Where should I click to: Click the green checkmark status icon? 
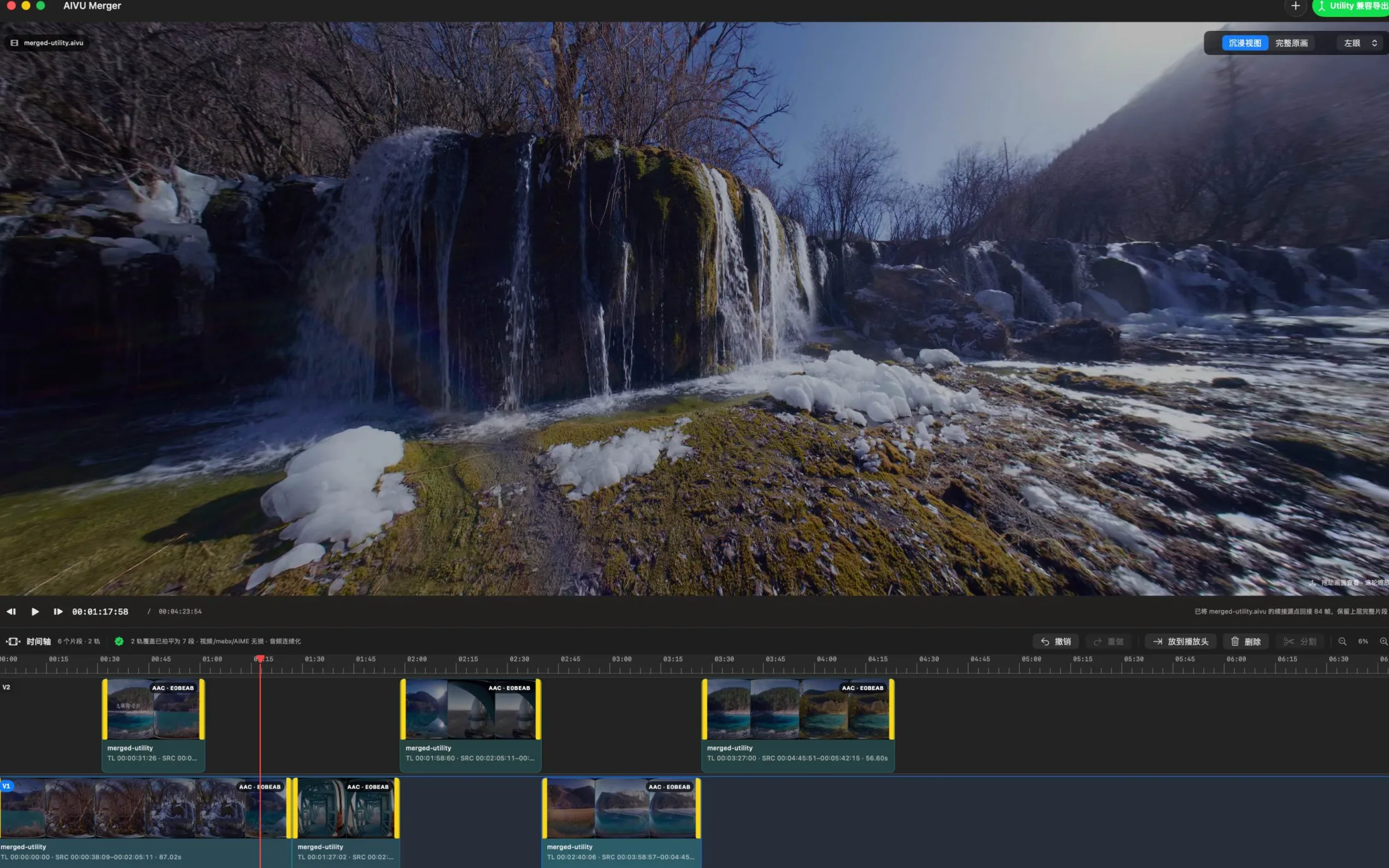119,641
